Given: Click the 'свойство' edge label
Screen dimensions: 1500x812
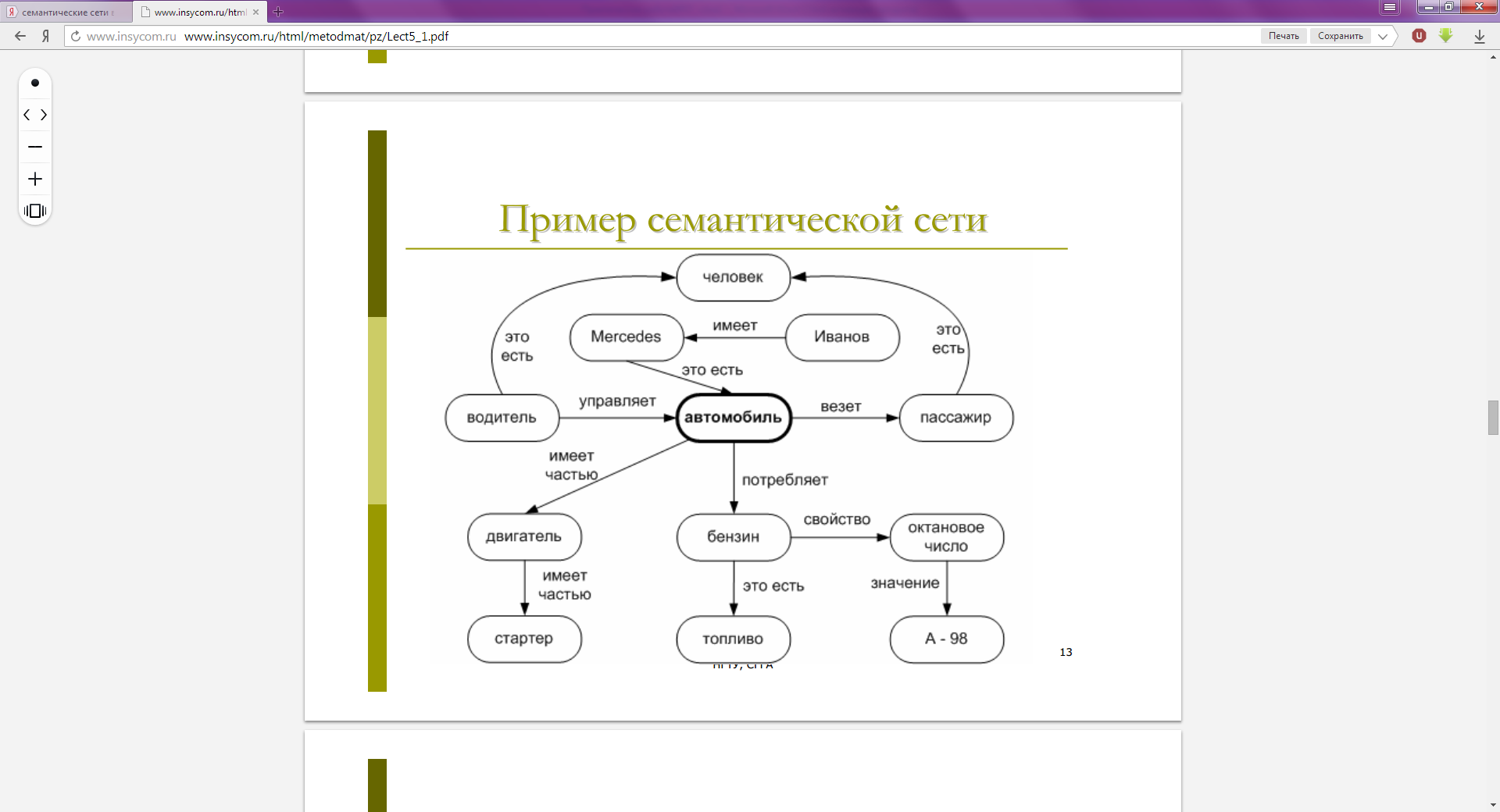Looking at the screenshot, I should pos(837,520).
